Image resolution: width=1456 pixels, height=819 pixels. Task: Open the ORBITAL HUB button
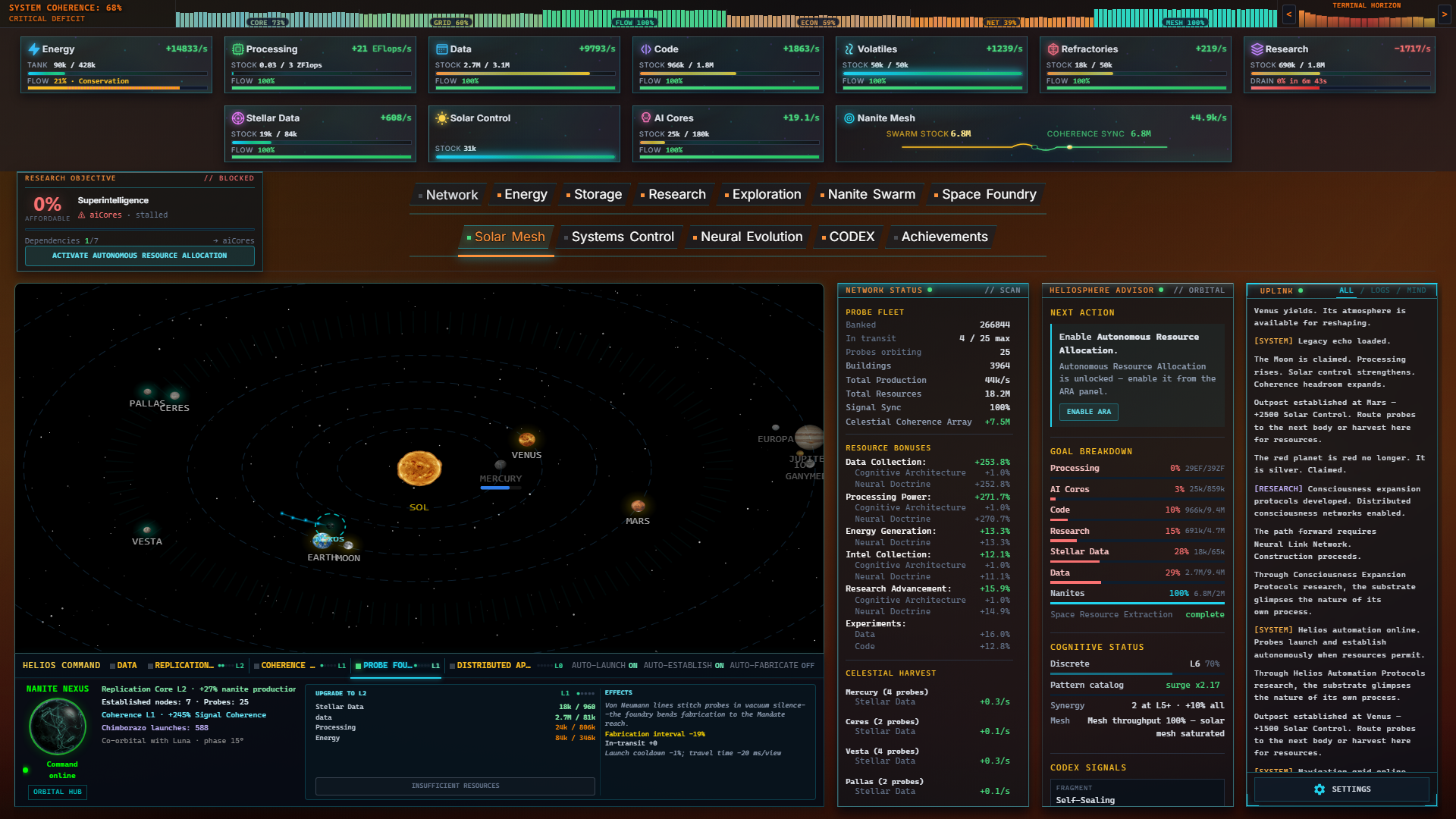[x=58, y=792]
